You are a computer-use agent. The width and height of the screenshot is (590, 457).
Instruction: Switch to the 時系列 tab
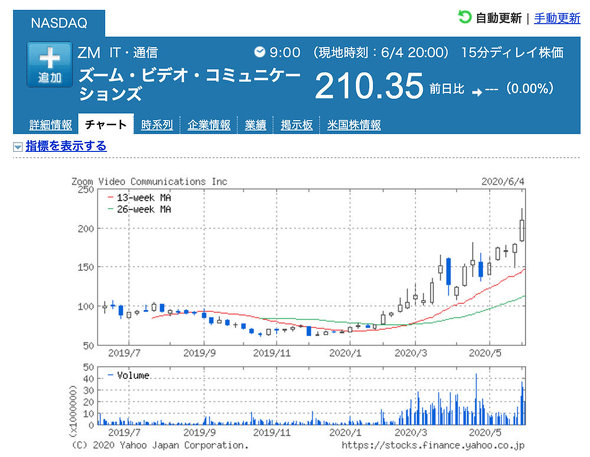click(157, 125)
